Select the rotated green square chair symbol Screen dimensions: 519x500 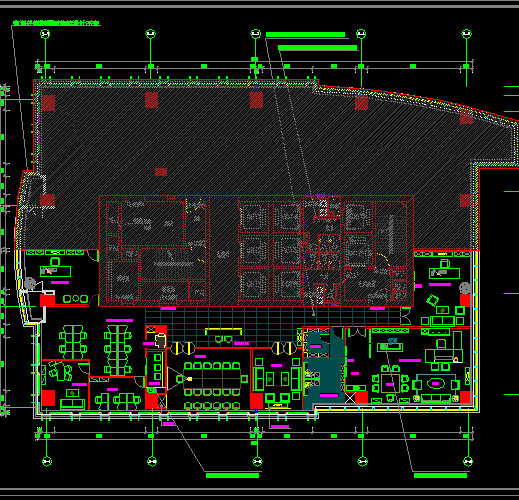click(432, 300)
